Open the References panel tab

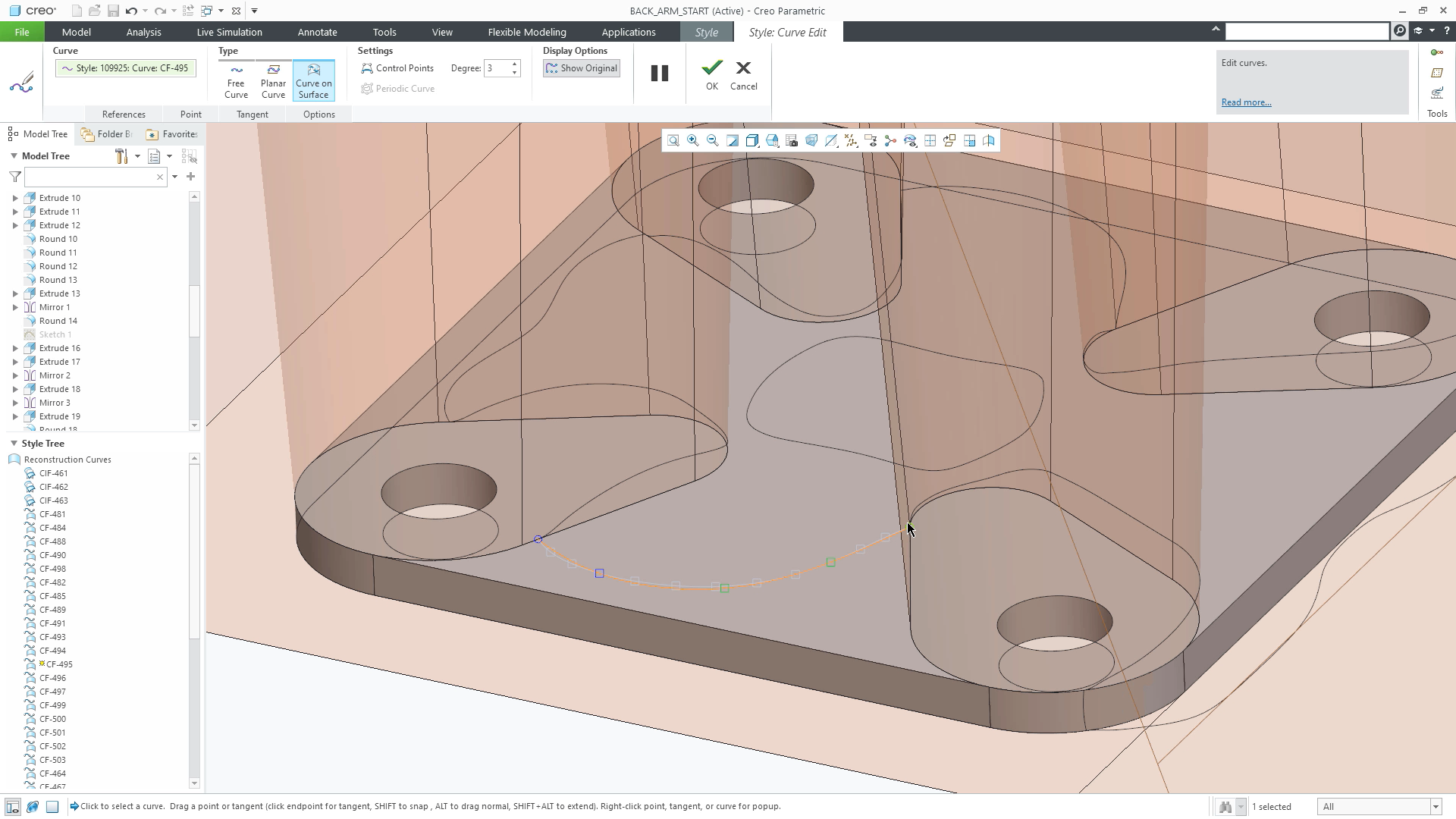[124, 115]
